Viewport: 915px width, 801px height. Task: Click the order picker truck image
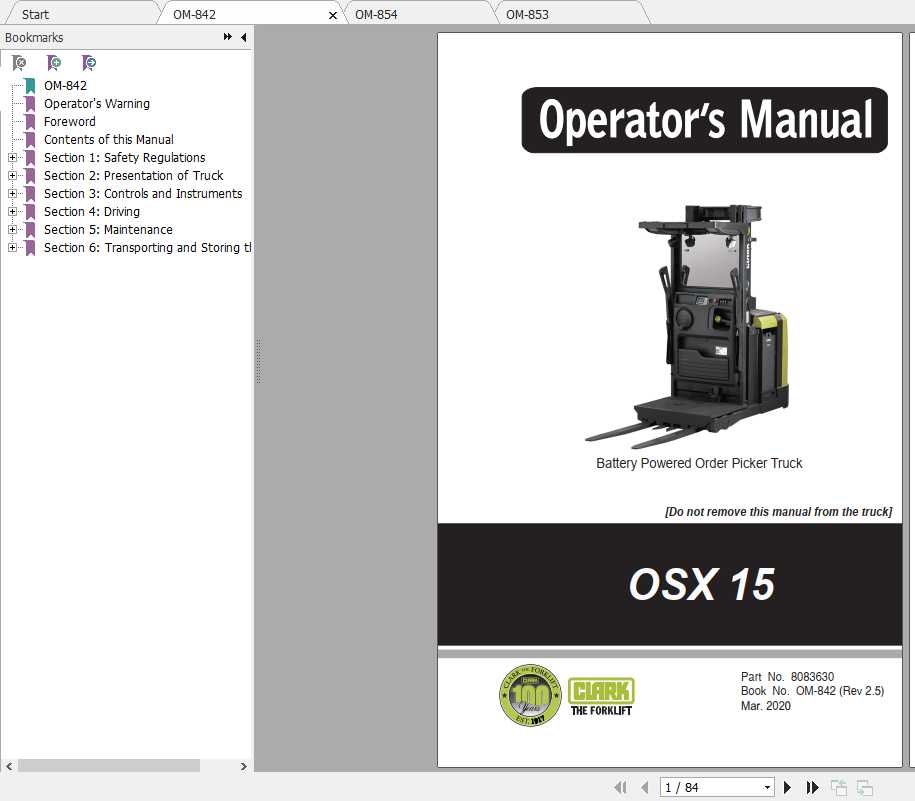pyautogui.click(x=687, y=326)
